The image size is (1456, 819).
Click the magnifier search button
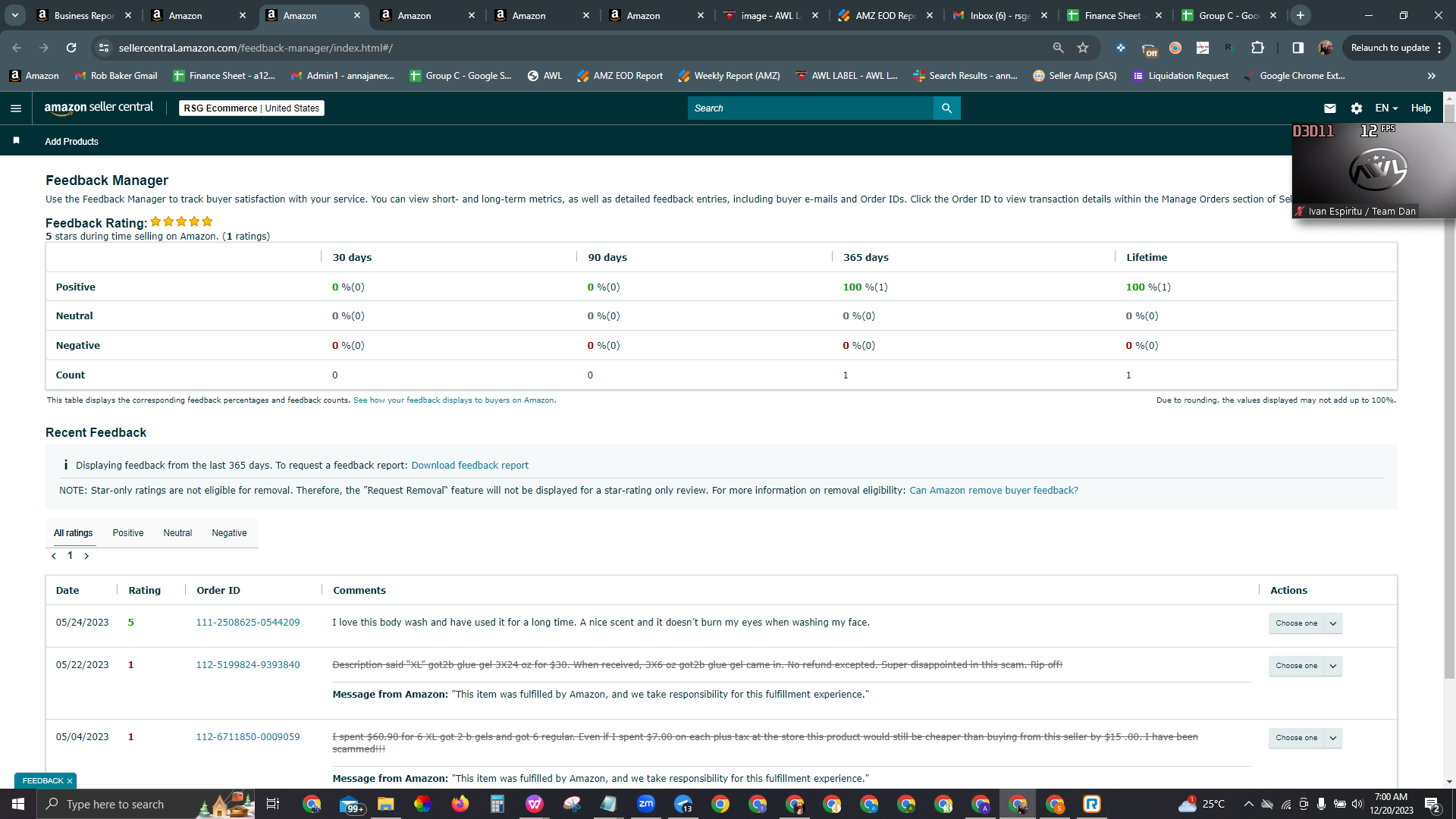click(x=946, y=108)
